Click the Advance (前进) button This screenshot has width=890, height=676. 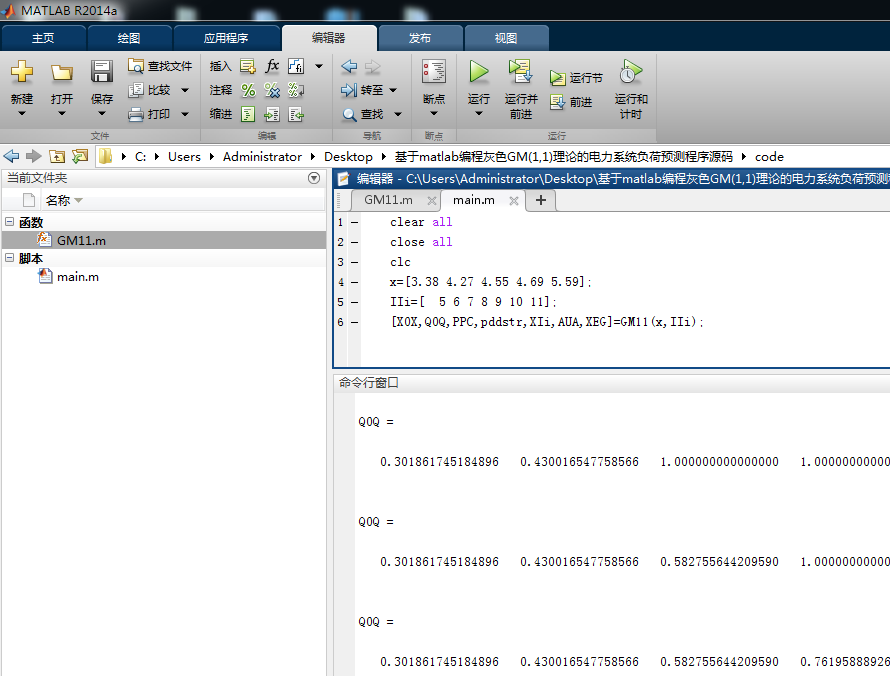click(x=571, y=102)
